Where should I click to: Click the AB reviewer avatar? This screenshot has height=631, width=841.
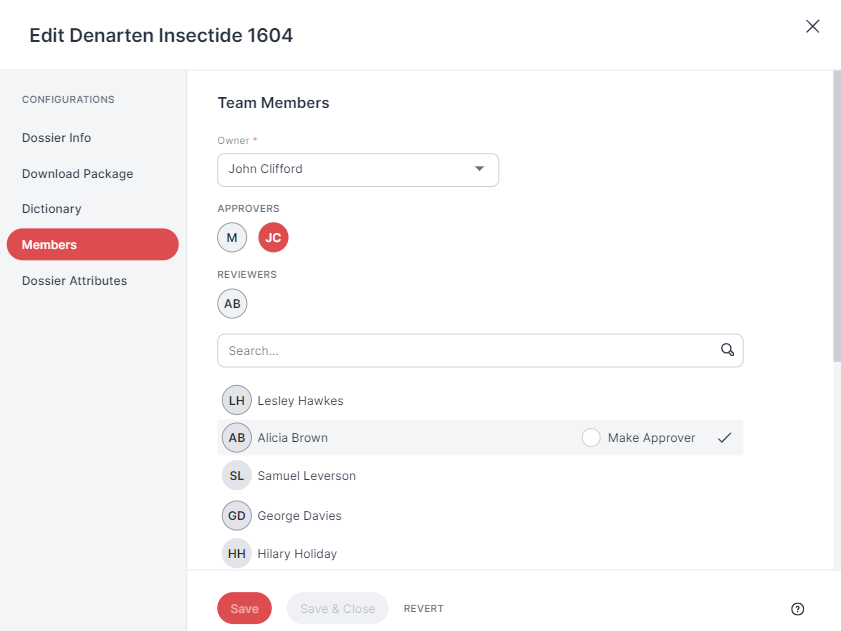(x=232, y=304)
